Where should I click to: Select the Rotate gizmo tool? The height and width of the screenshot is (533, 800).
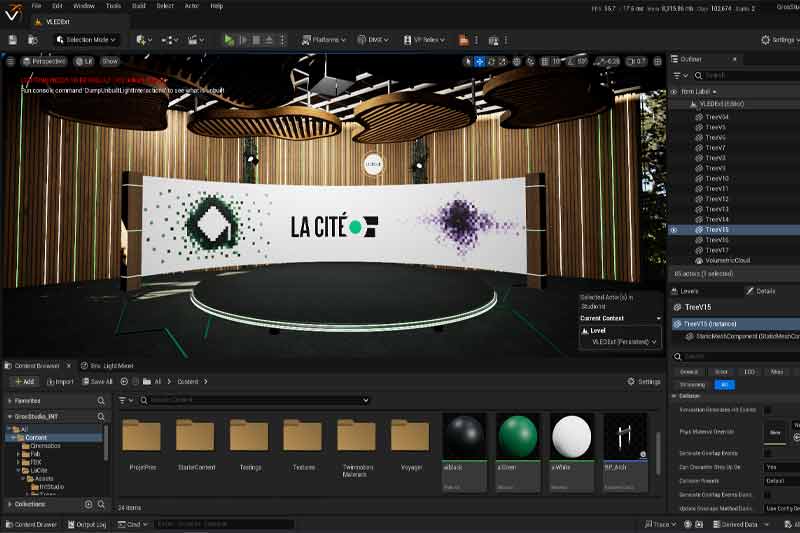(491, 61)
